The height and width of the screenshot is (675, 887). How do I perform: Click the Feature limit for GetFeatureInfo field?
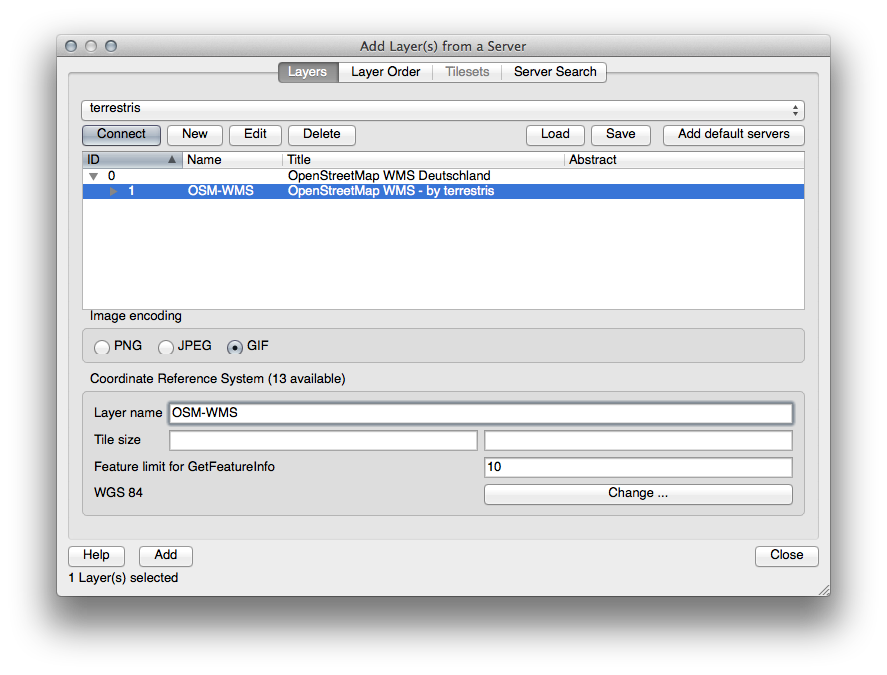637,467
